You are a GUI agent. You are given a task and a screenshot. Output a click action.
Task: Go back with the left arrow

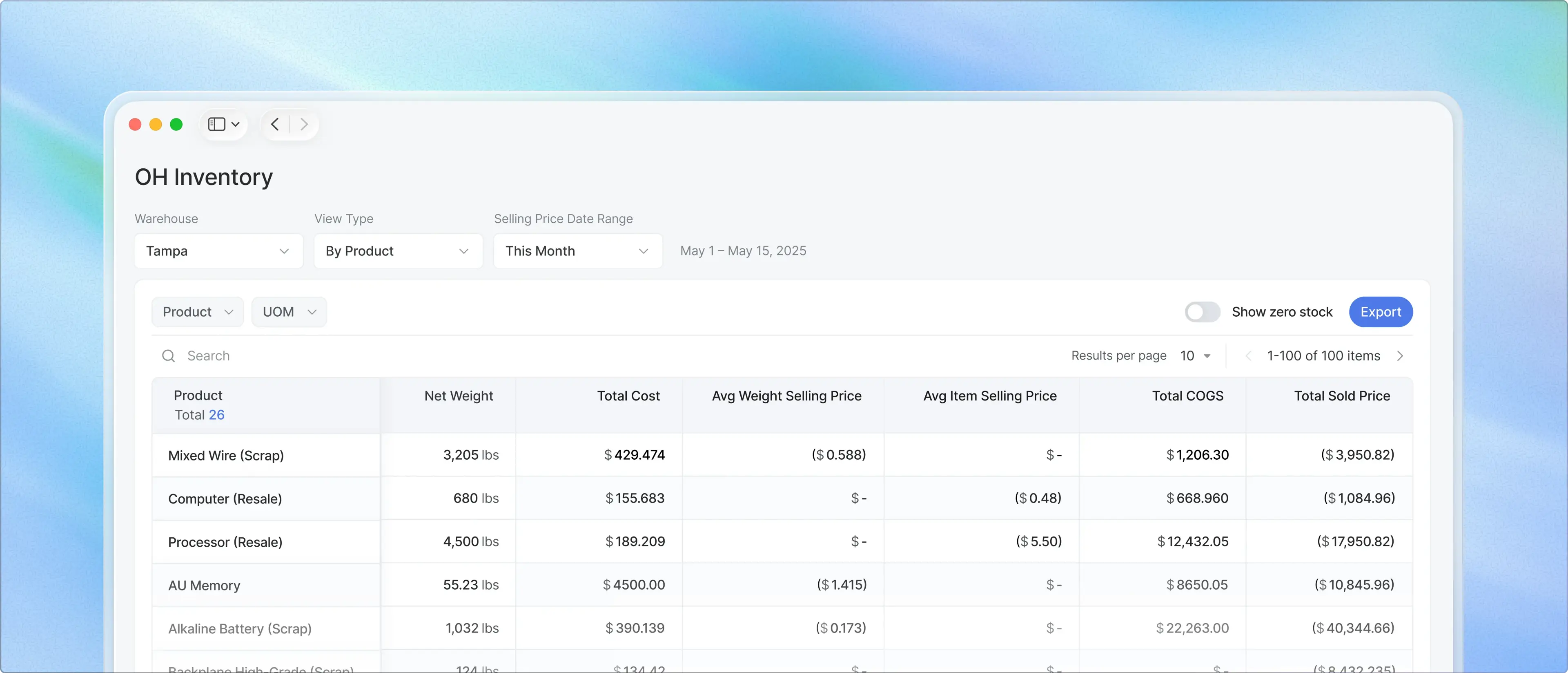275,124
